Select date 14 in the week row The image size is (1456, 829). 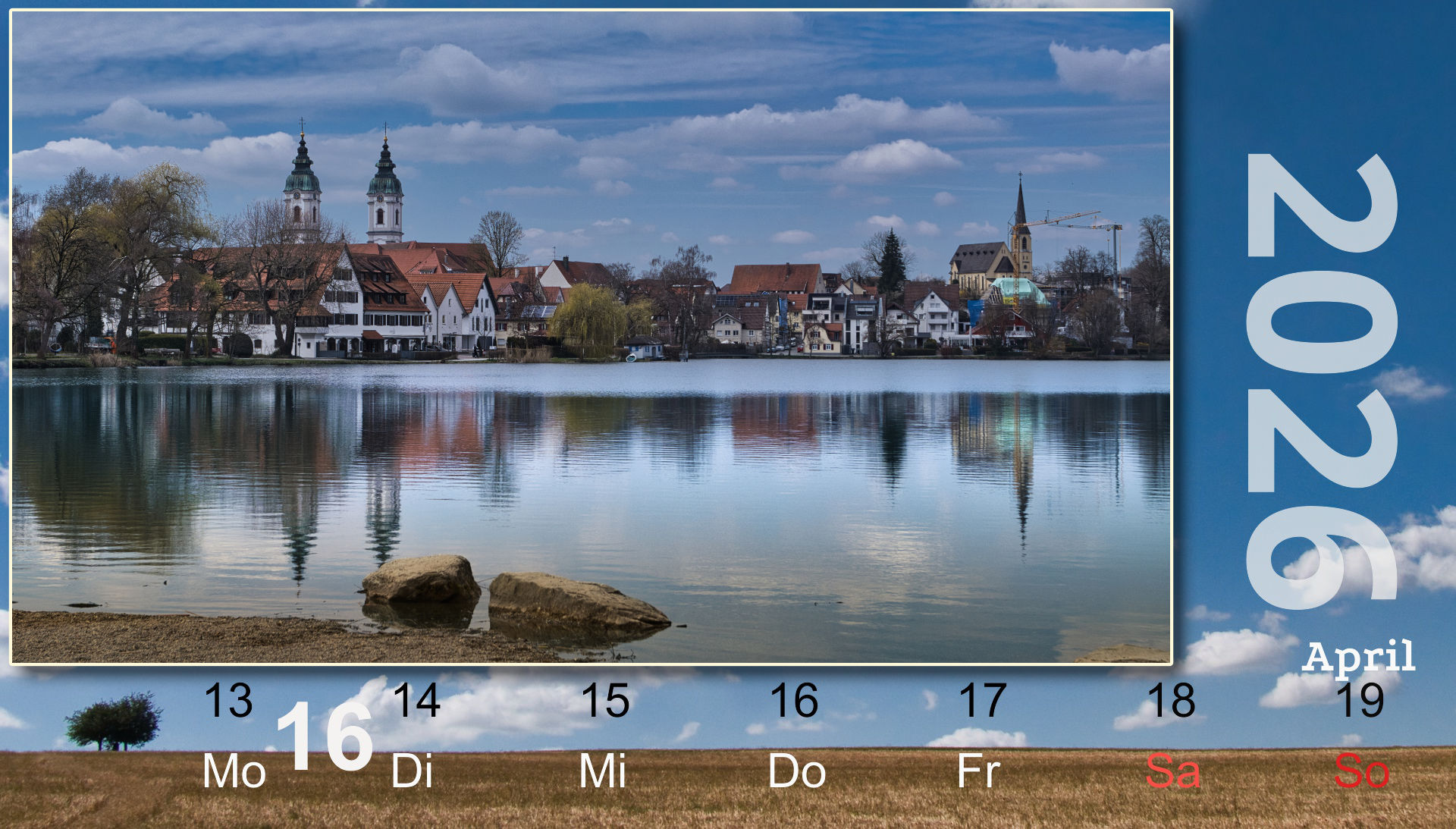pyautogui.click(x=416, y=700)
